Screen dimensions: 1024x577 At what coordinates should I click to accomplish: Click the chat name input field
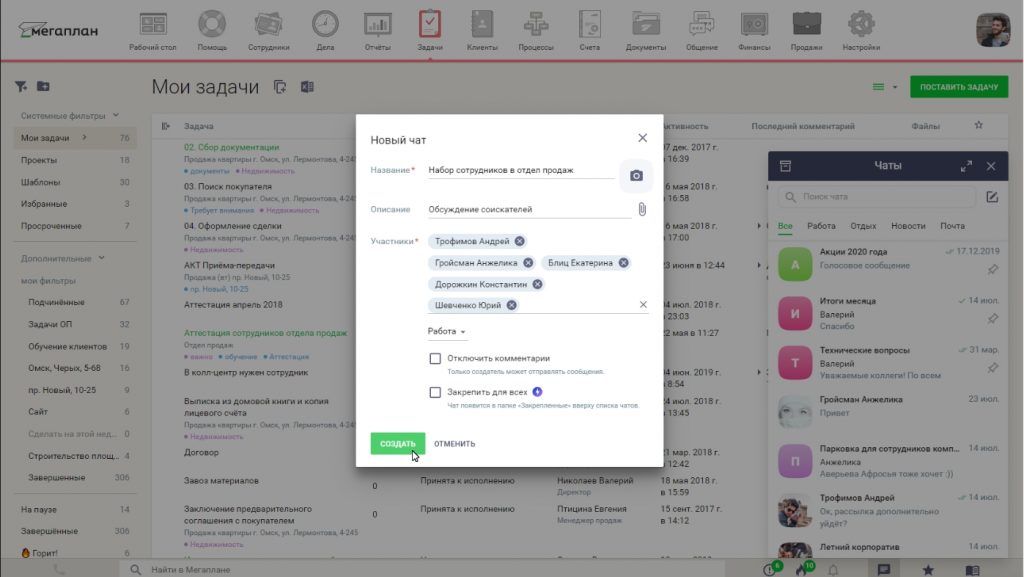coord(520,170)
